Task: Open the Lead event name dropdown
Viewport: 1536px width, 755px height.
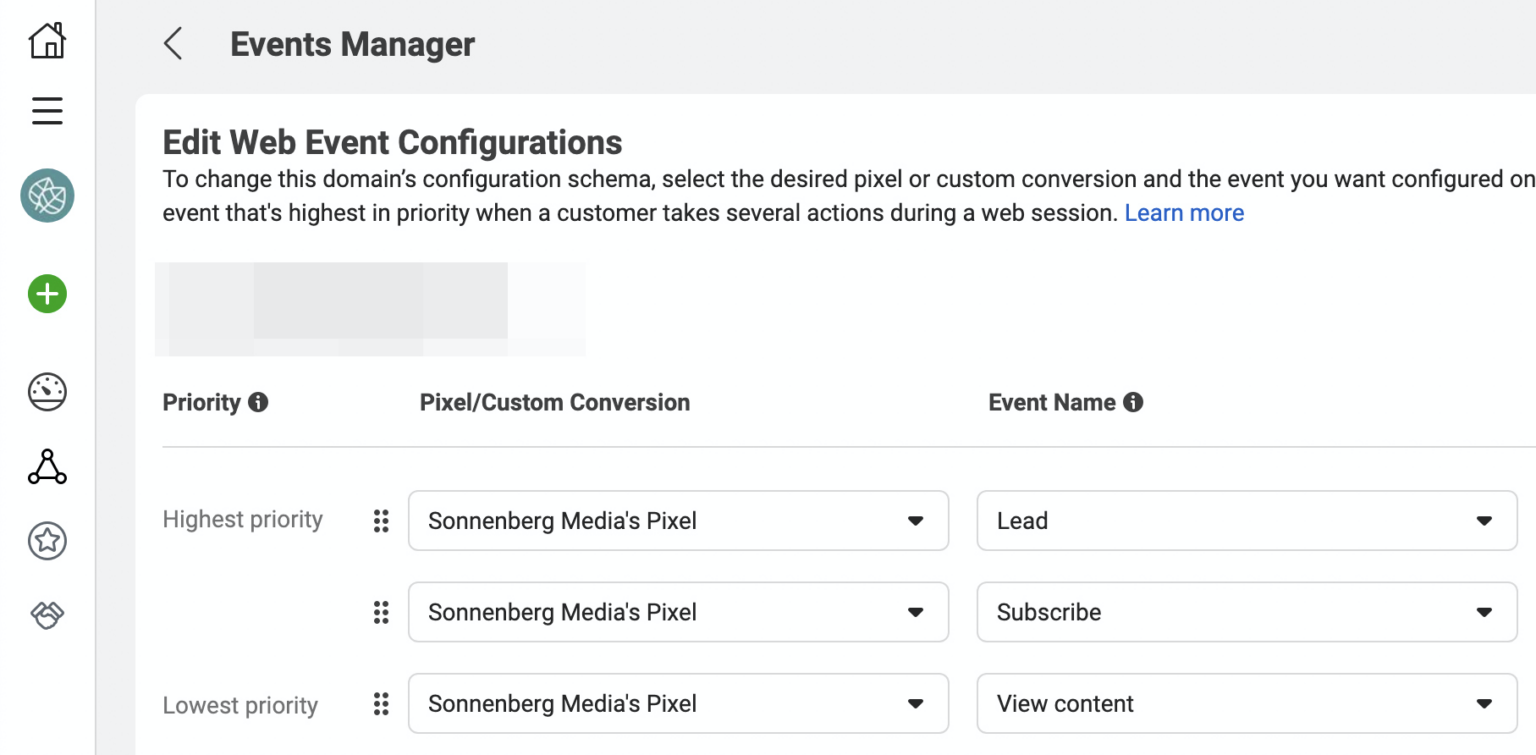Action: pyautogui.click(x=1247, y=521)
